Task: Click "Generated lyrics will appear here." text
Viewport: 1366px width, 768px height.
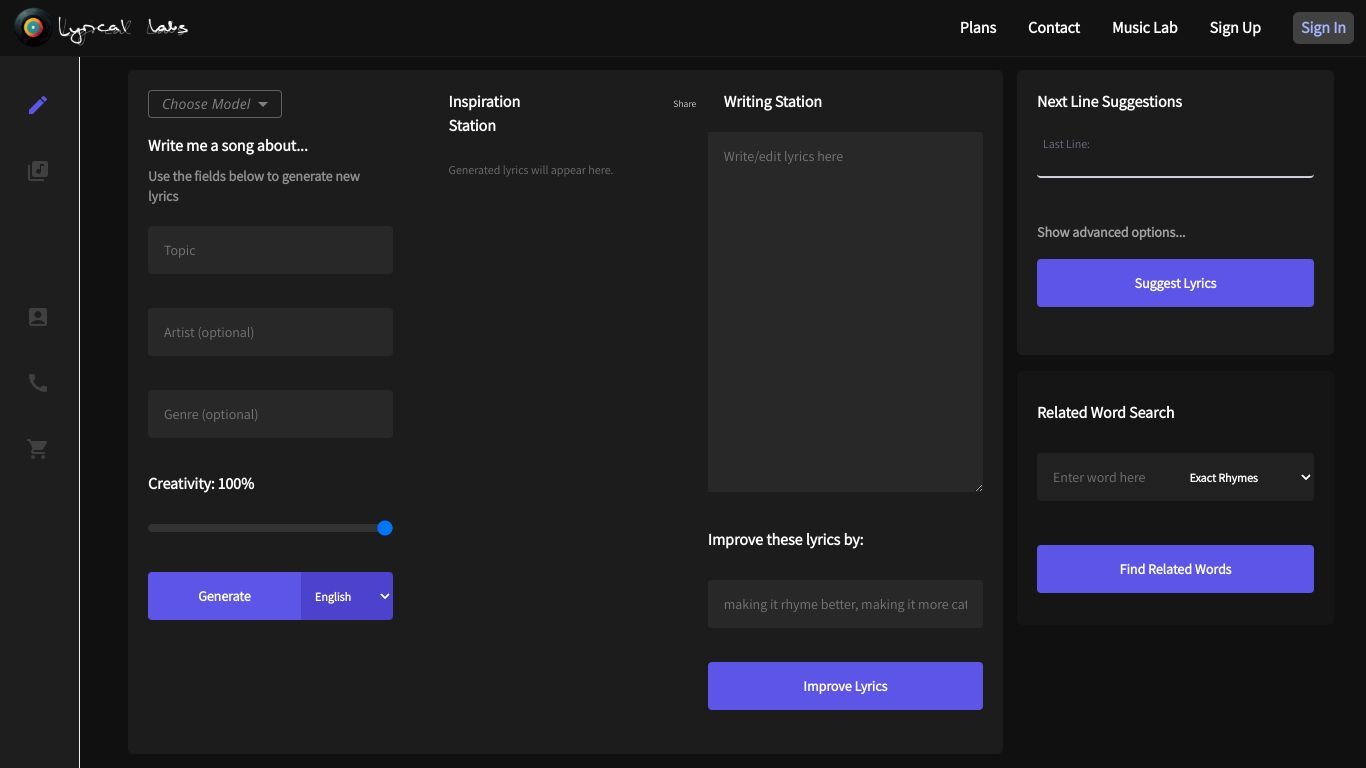Action: pos(531,170)
